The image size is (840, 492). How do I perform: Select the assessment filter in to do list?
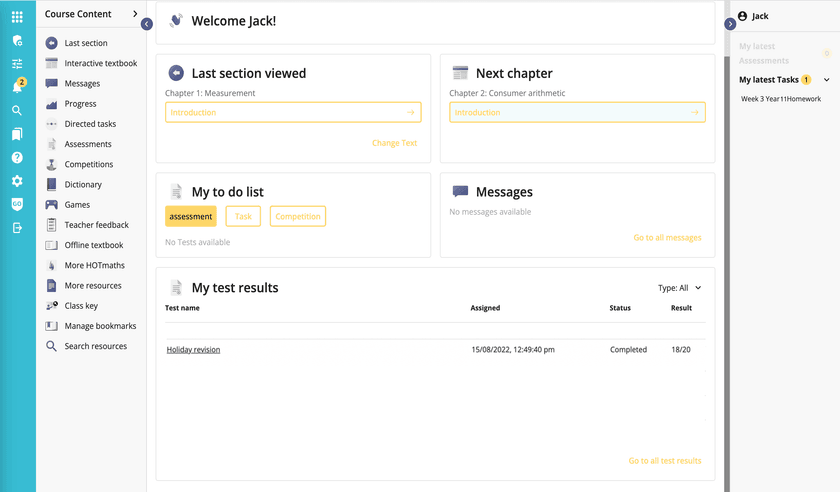[x=190, y=216]
